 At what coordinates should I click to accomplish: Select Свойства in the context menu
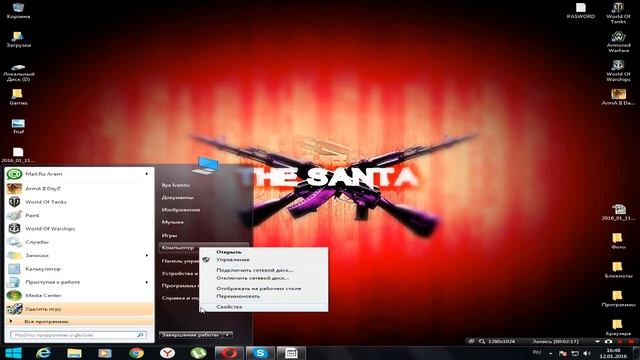click(264, 307)
